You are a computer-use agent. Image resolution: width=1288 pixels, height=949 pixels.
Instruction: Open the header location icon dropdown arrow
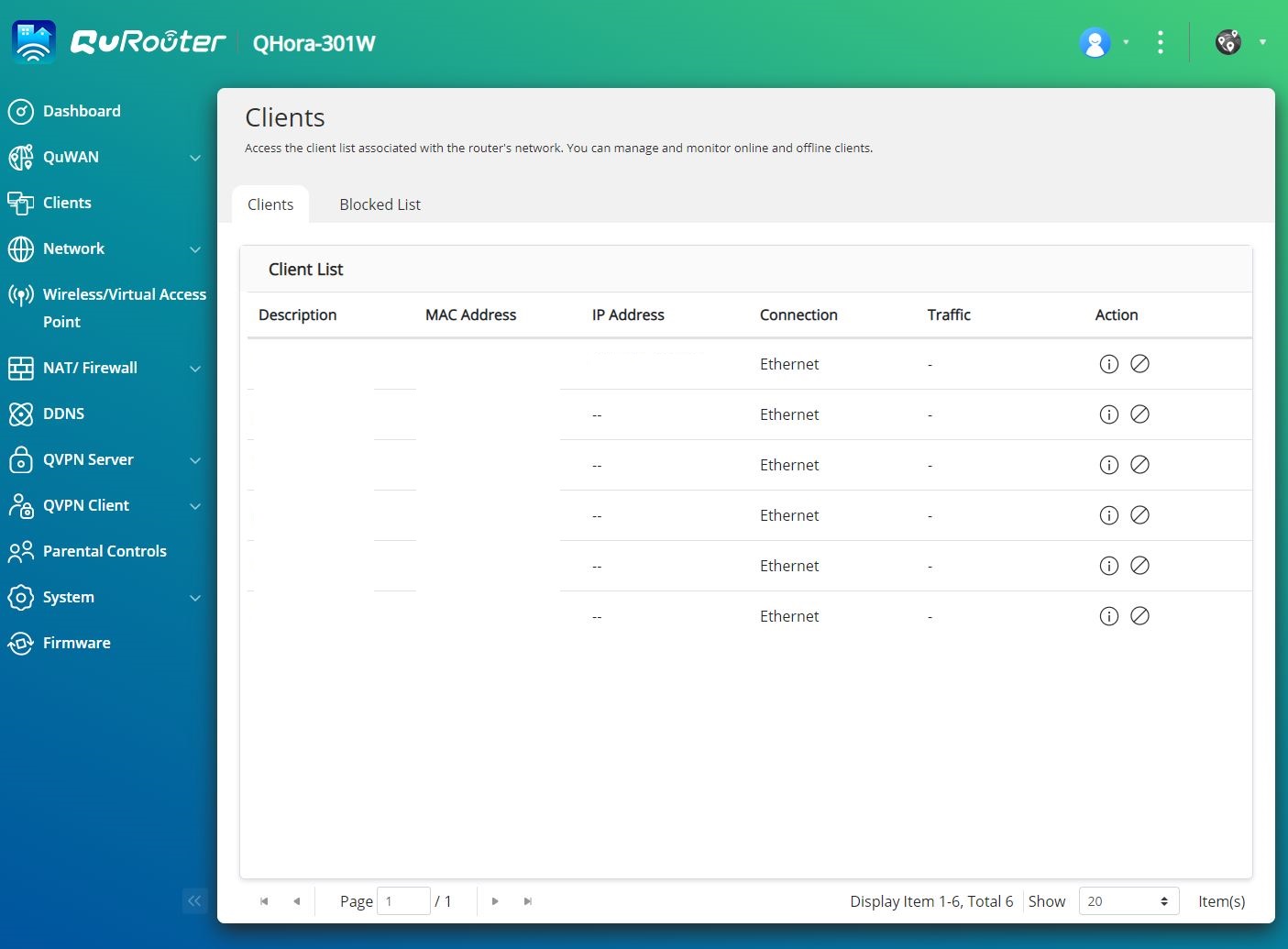coord(1262,42)
